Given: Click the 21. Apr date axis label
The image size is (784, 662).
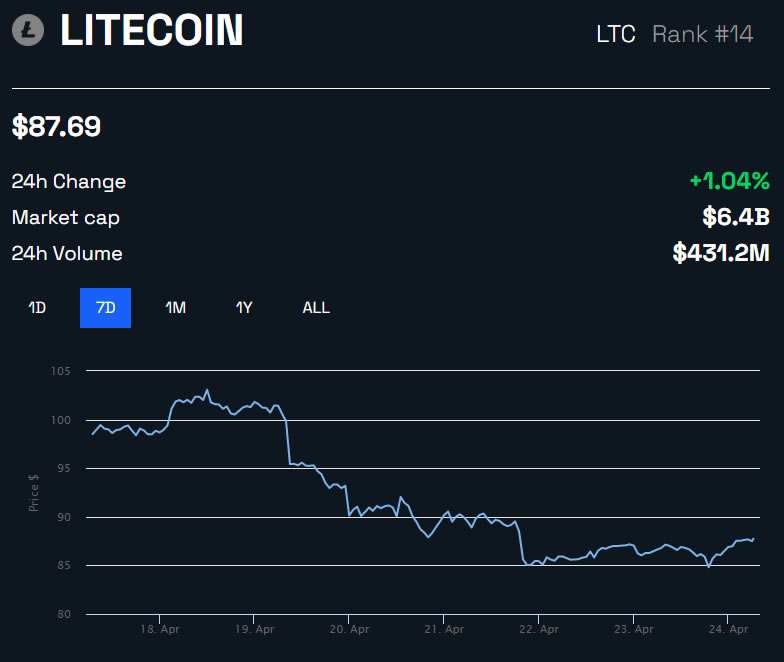Looking at the screenshot, I should pyautogui.click(x=443, y=630).
